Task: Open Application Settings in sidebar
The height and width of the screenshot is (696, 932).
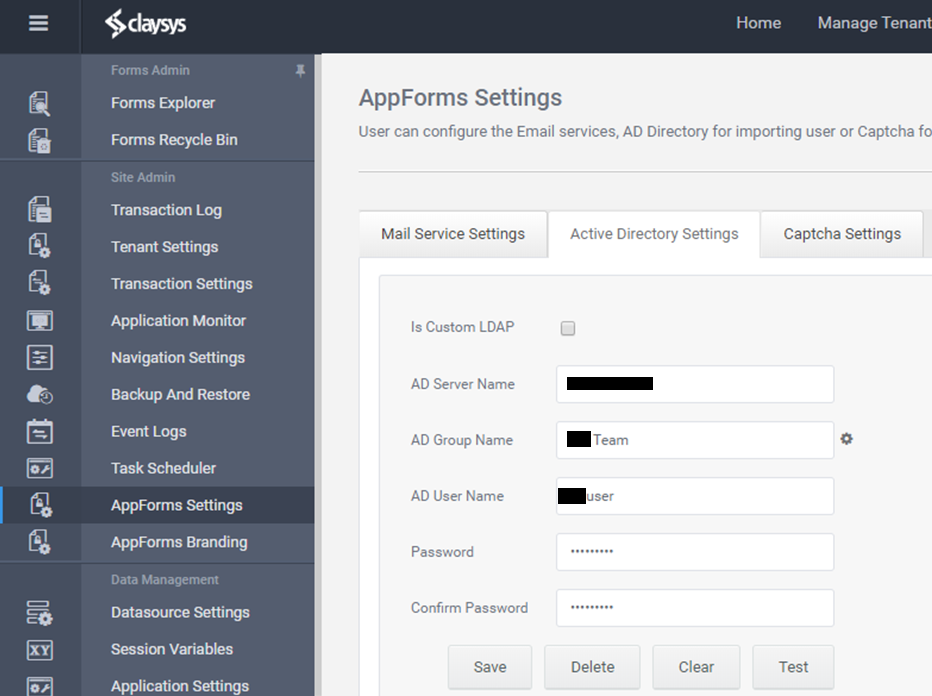Action: (180, 686)
